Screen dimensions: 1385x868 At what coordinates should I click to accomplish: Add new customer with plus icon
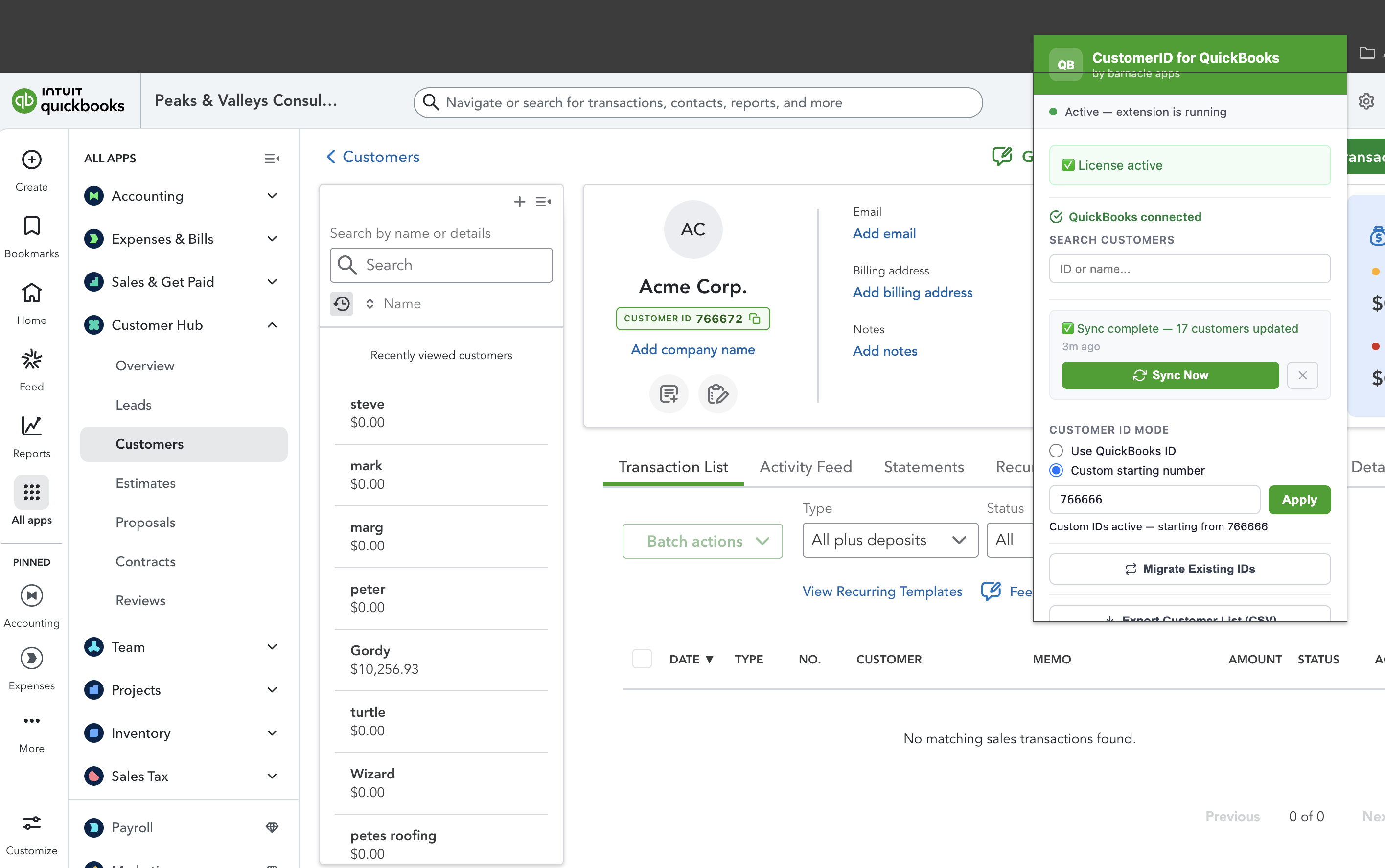(519, 202)
